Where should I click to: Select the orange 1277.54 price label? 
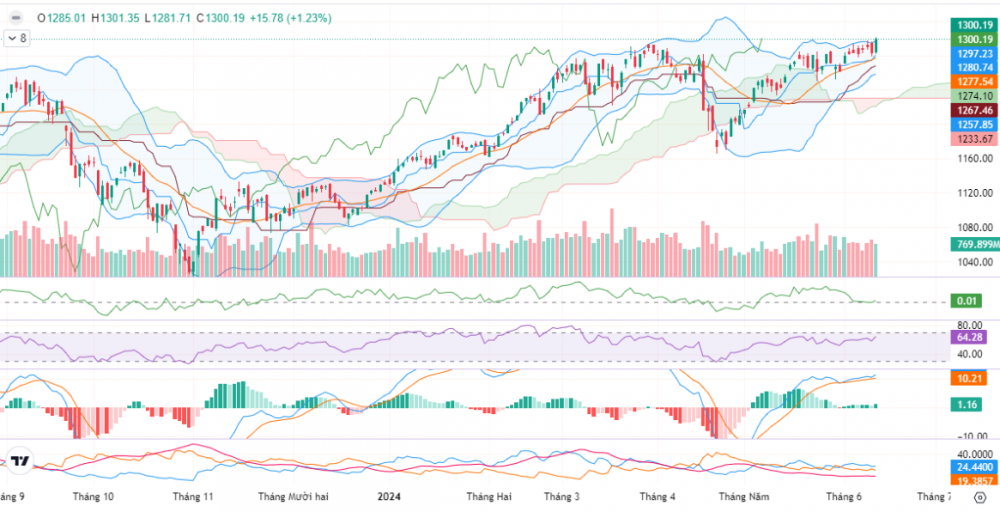pos(973,81)
